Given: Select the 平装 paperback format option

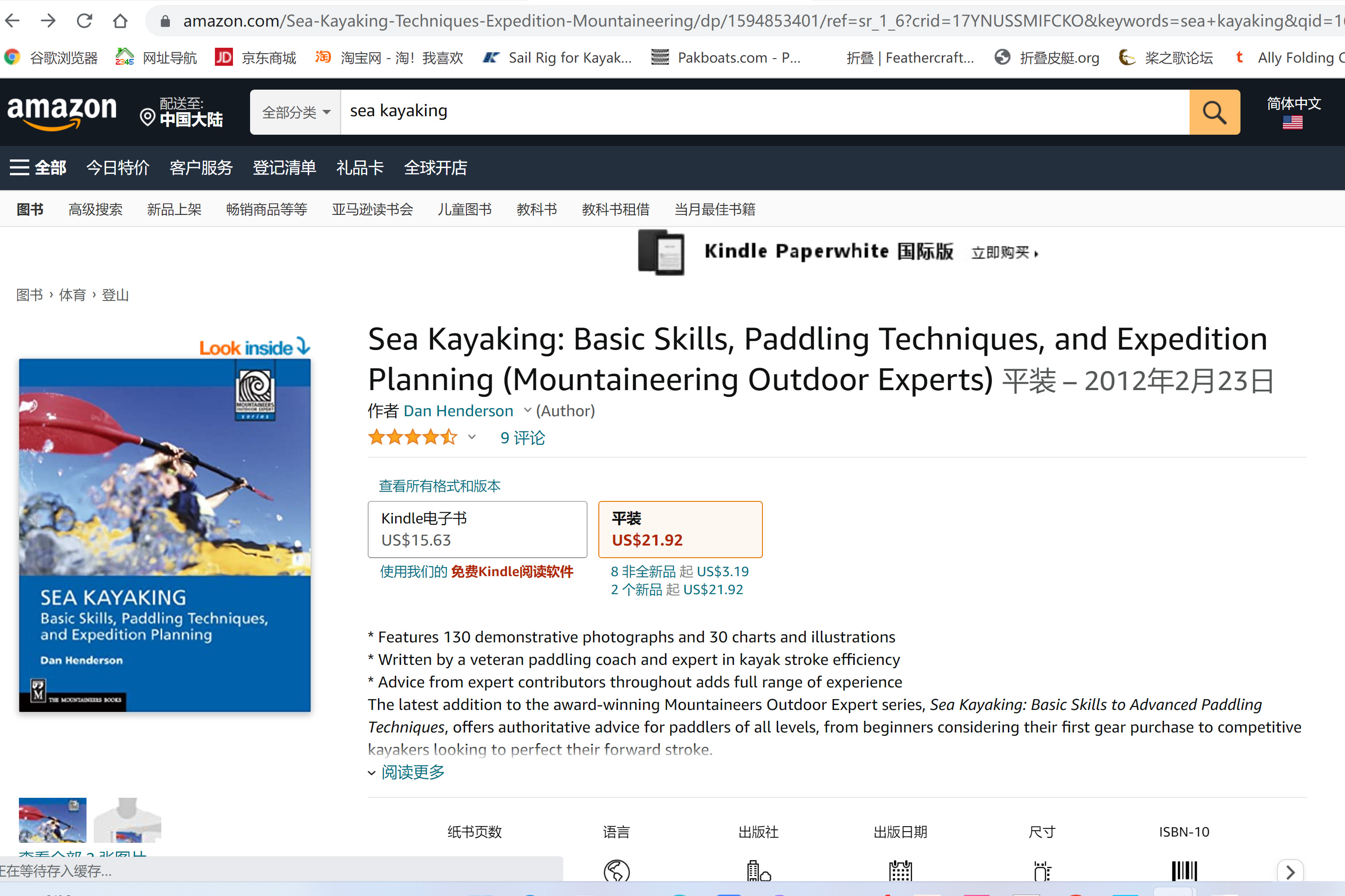Looking at the screenshot, I should [680, 530].
